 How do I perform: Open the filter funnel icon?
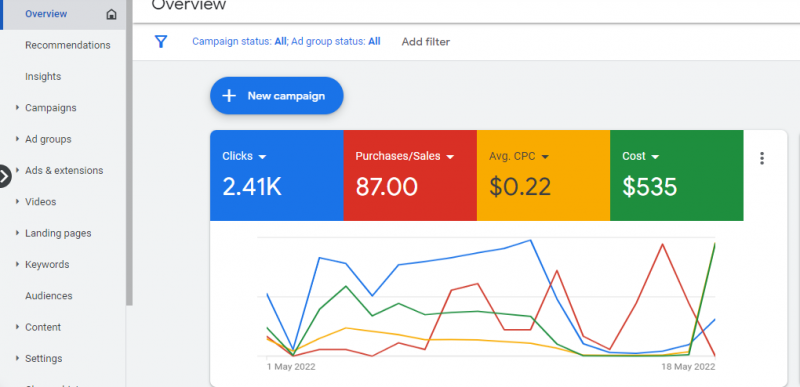pyautogui.click(x=161, y=42)
